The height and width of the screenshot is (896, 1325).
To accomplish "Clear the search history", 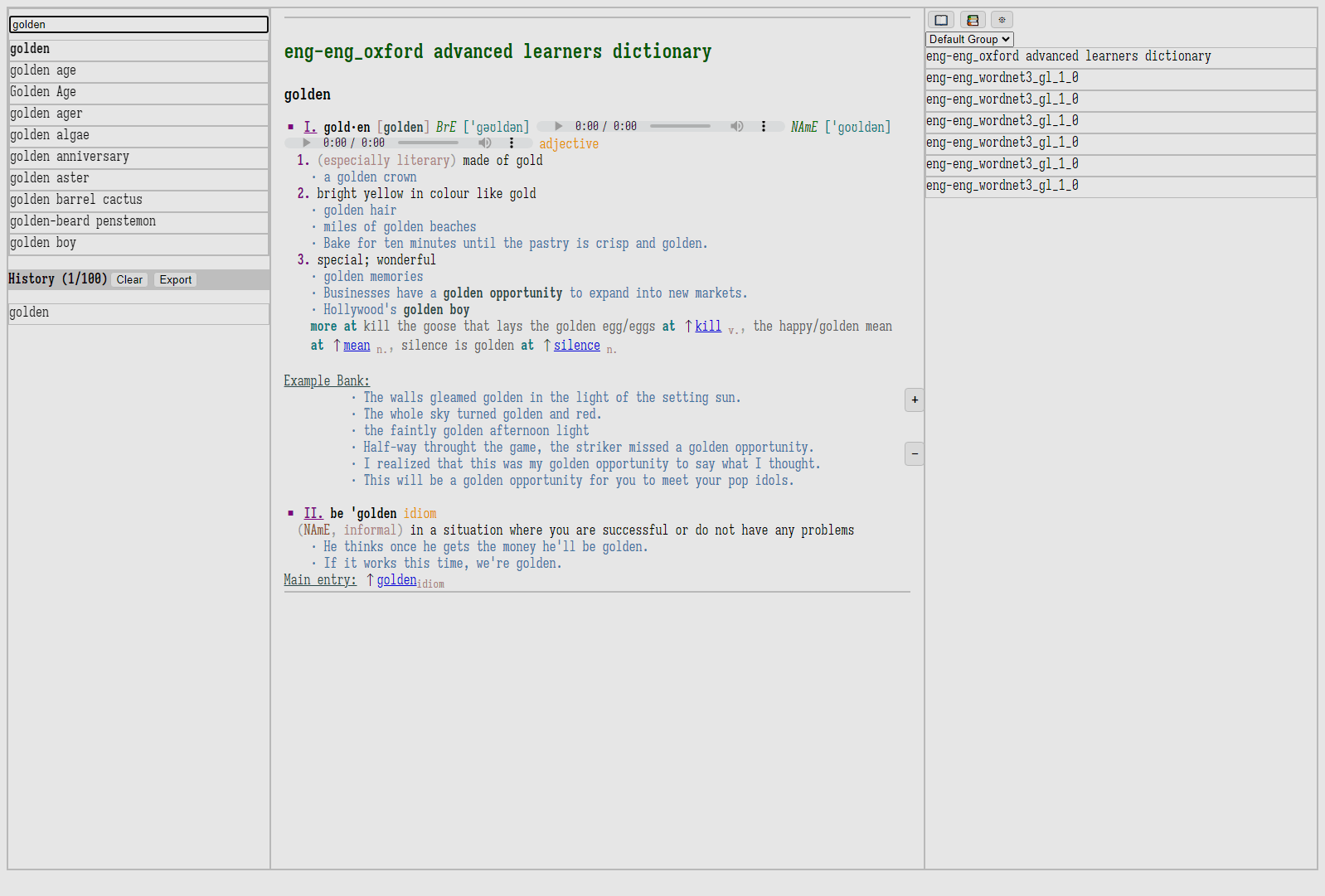I will point(129,280).
